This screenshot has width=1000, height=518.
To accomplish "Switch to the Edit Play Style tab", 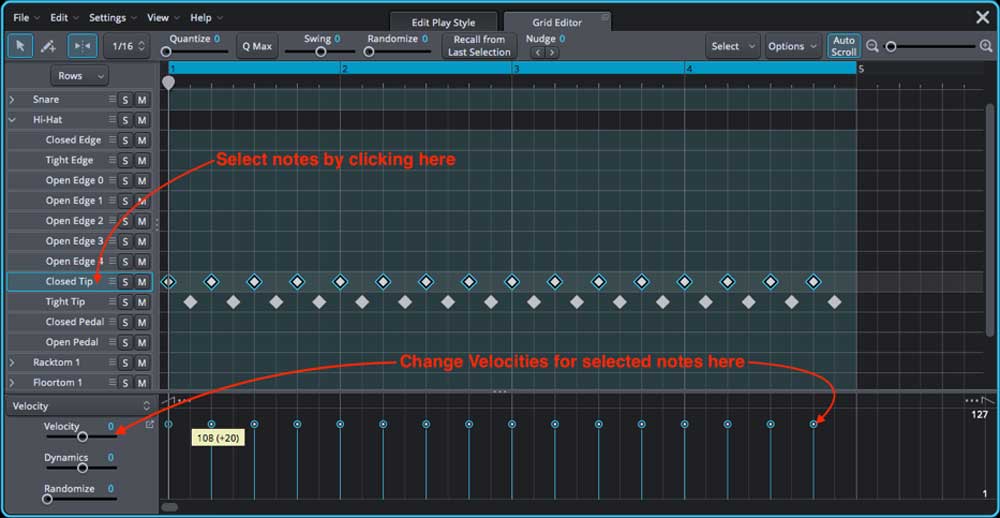I will [443, 22].
